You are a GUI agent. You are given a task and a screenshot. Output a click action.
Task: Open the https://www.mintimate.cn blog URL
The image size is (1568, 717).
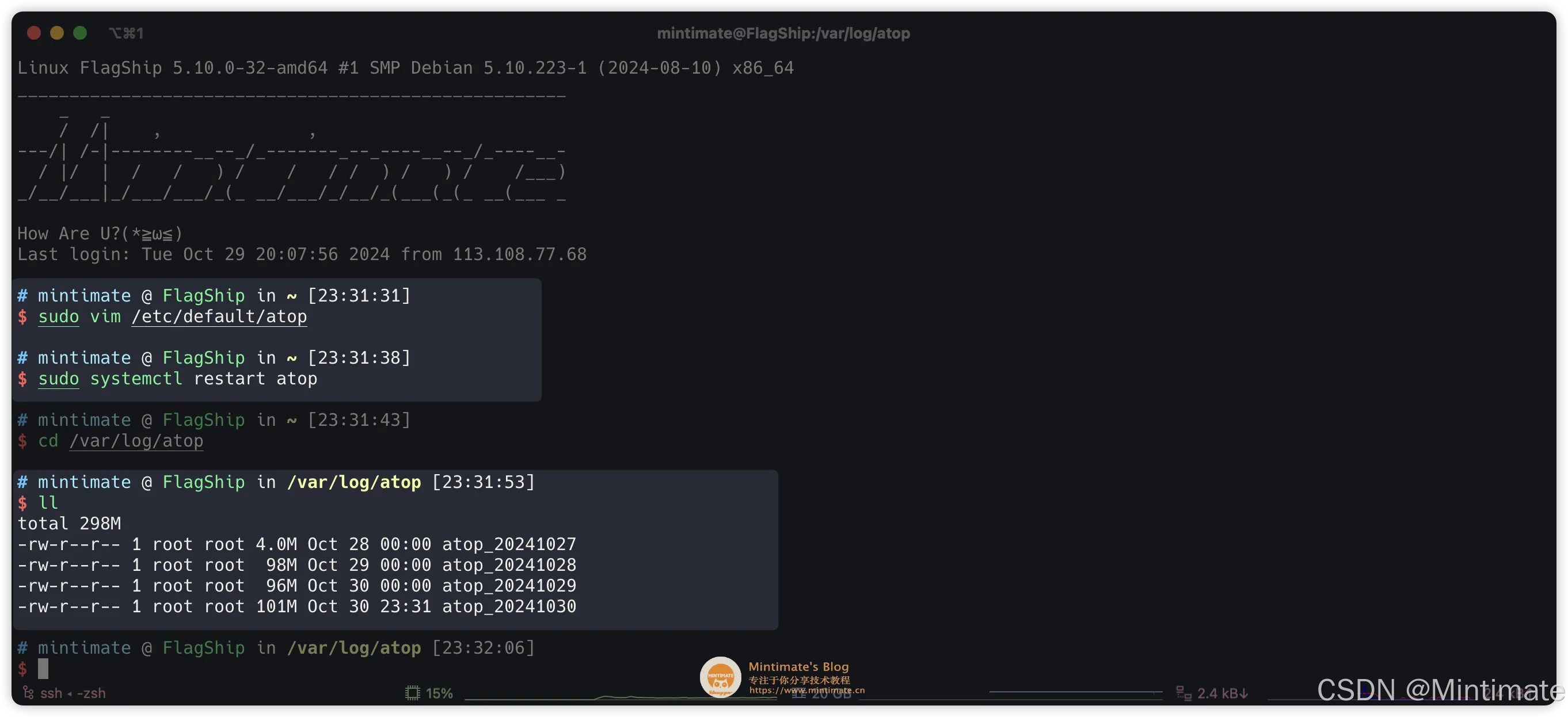[x=806, y=690]
